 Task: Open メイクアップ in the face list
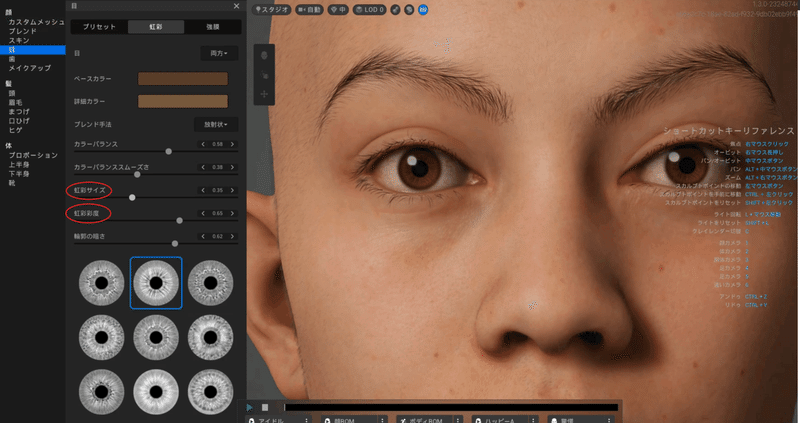(30, 68)
